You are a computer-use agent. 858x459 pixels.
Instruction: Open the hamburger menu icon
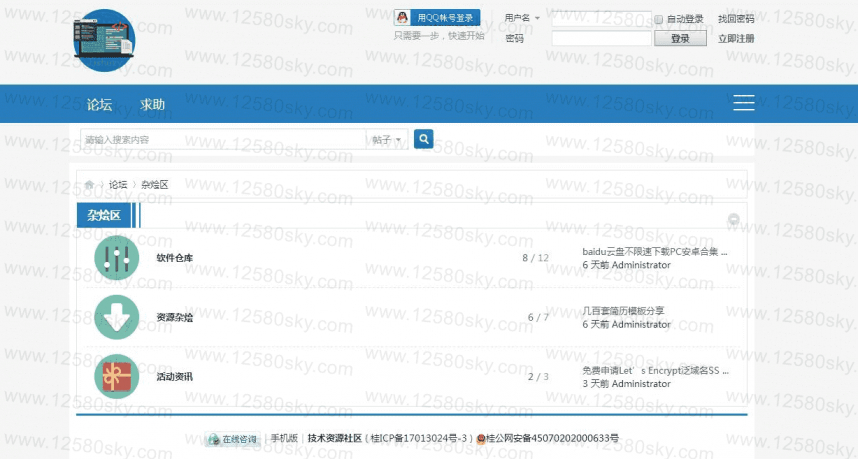tap(744, 102)
